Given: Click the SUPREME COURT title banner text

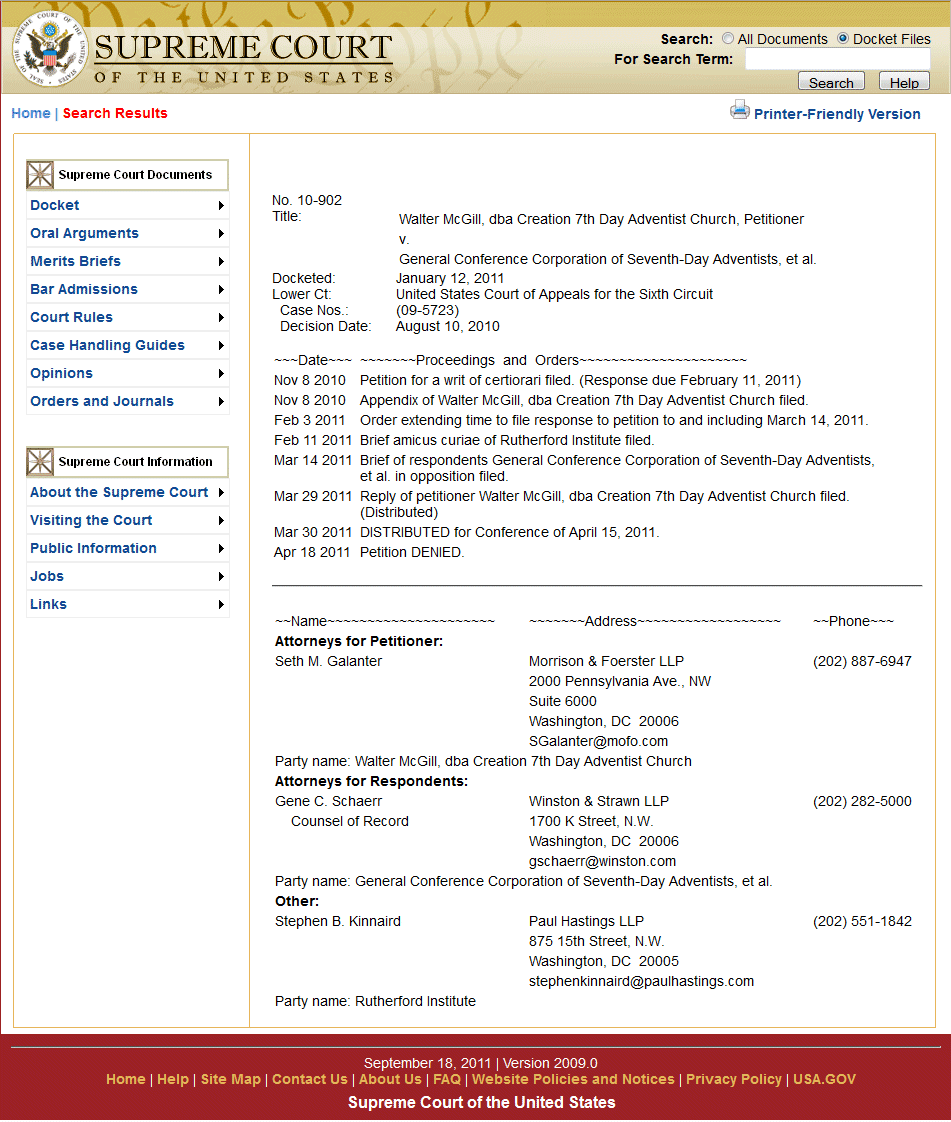Looking at the screenshot, I should click(x=243, y=48).
